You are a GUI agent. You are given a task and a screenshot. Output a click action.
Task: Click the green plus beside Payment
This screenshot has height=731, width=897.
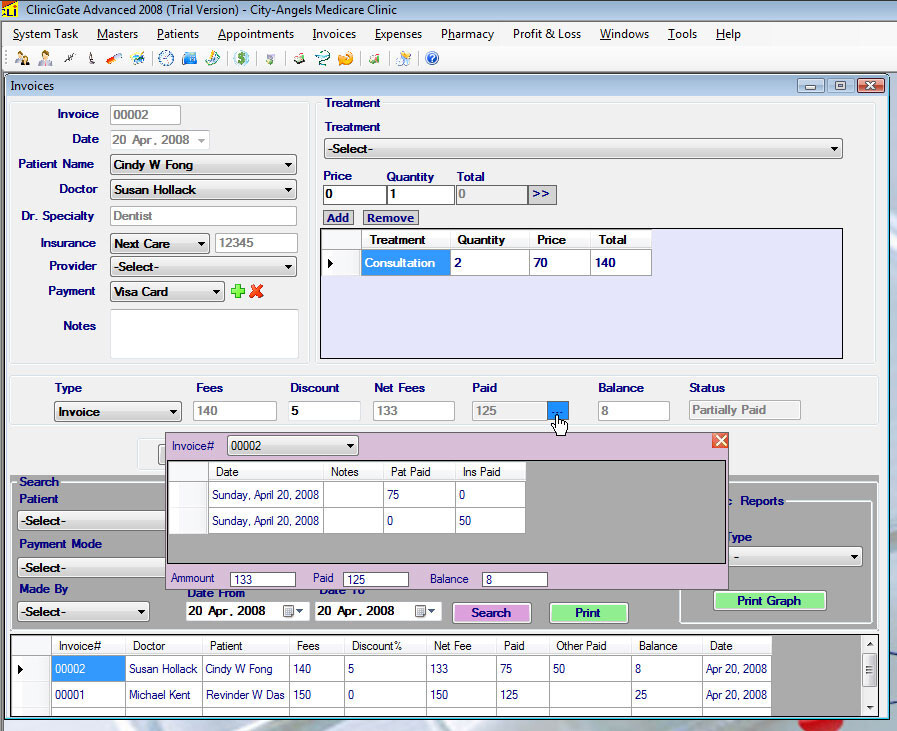point(238,291)
